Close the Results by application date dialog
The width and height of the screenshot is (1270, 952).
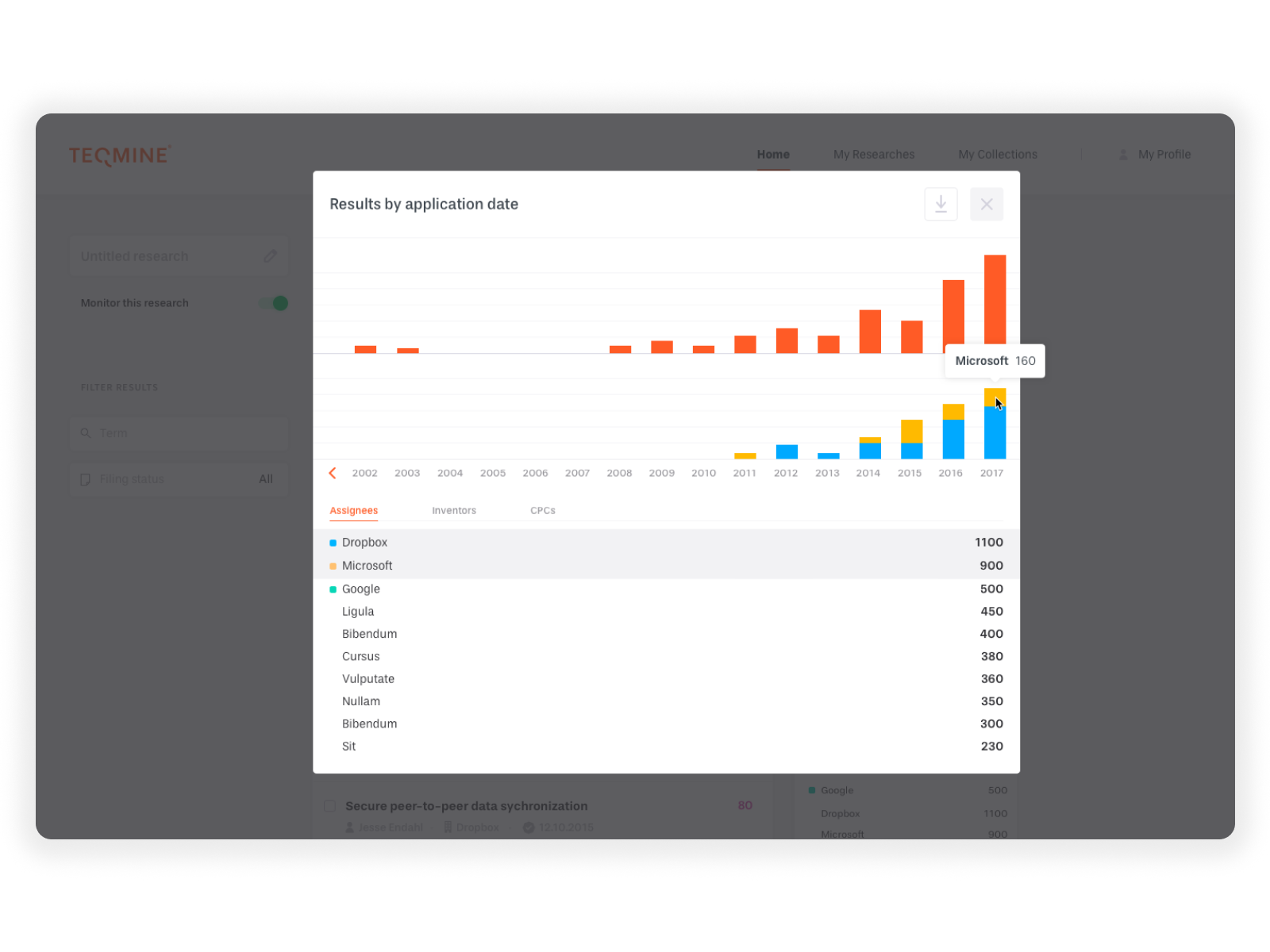coord(987,204)
